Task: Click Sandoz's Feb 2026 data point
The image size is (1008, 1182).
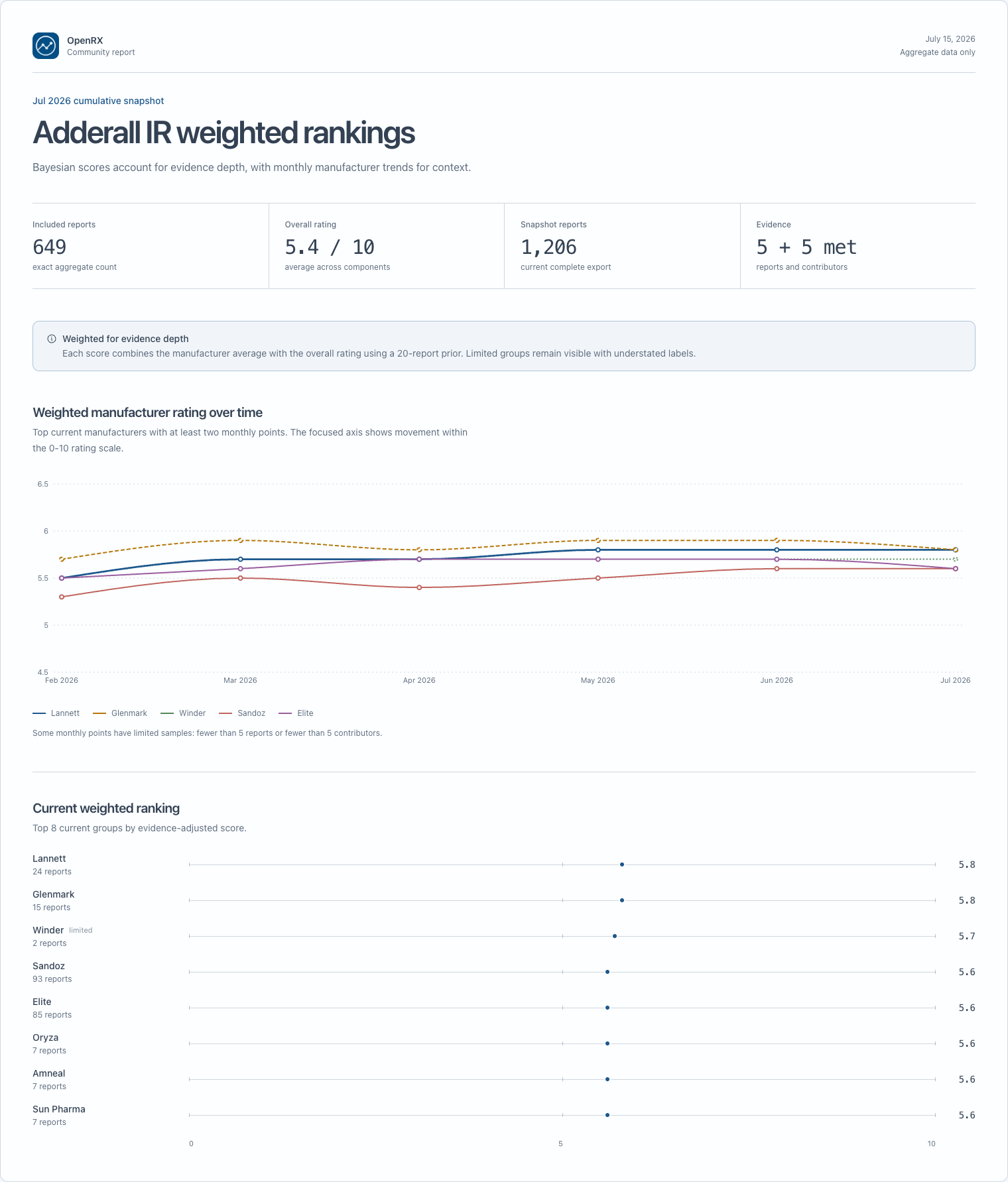Action: [x=62, y=597]
